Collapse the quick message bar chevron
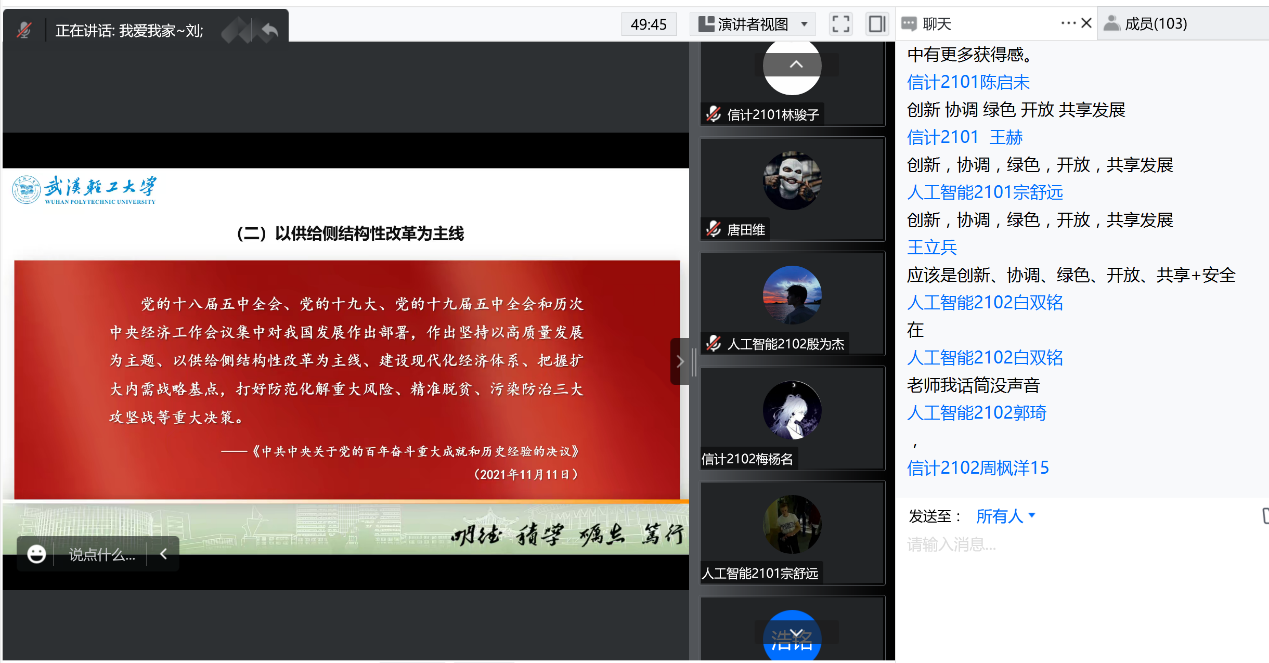The width and height of the screenshot is (1269, 663). coord(163,554)
